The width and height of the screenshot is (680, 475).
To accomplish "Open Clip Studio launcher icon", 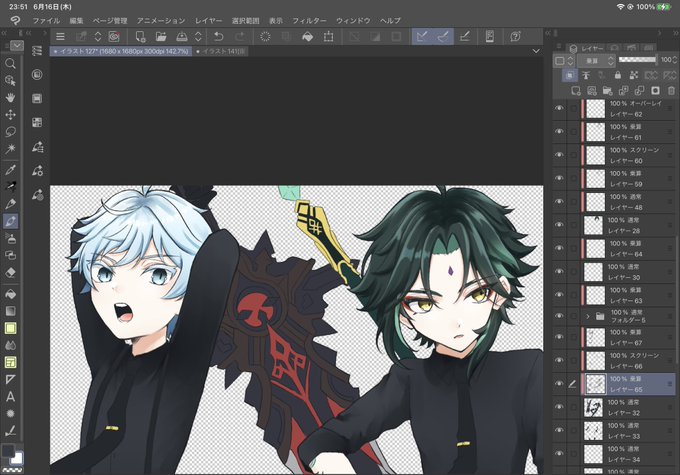I will [x=114, y=36].
